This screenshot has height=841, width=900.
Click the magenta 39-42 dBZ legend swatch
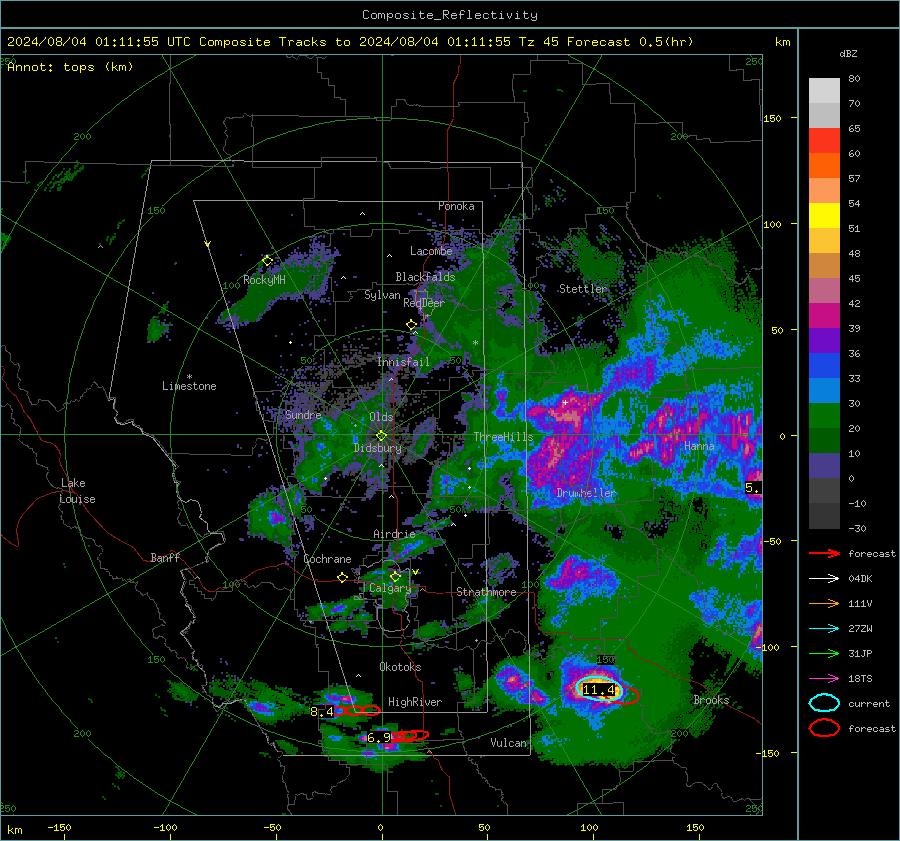tap(824, 316)
